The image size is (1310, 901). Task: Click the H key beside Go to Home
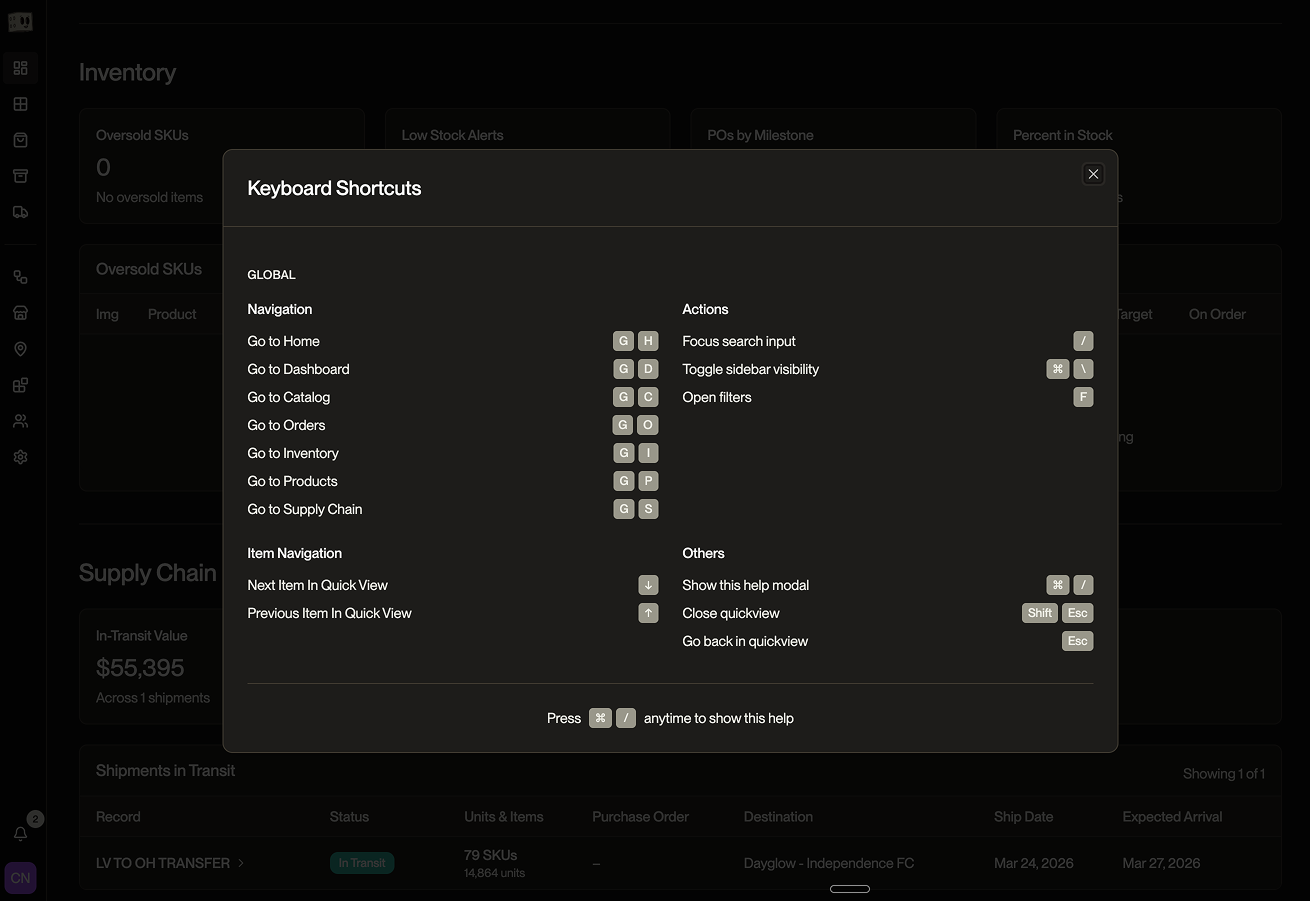tap(648, 341)
